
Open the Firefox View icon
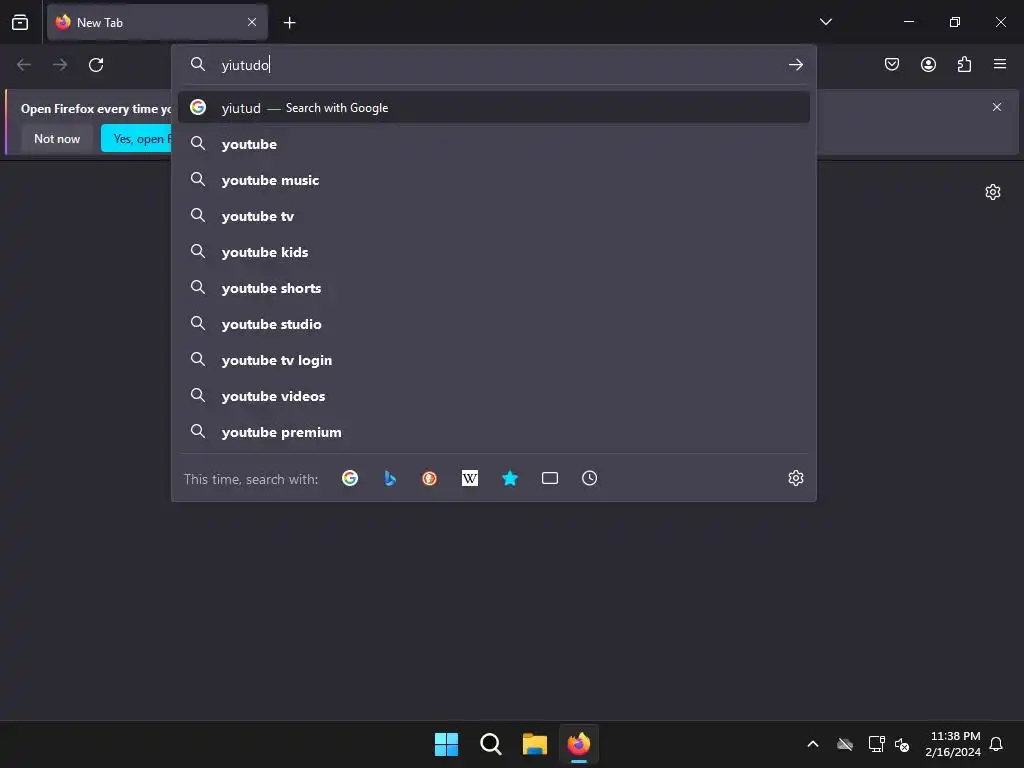click(20, 22)
